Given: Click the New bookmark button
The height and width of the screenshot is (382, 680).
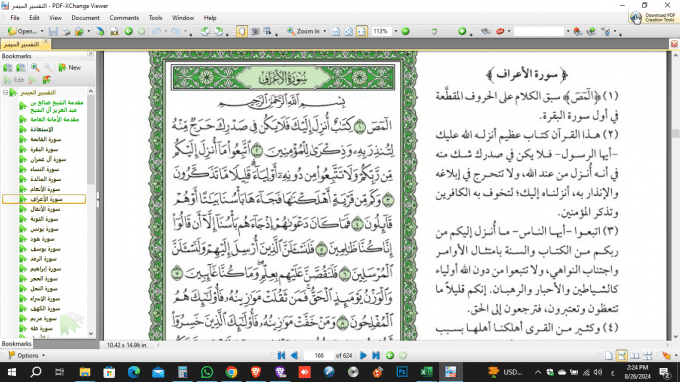Looking at the screenshot, I should (69, 68).
